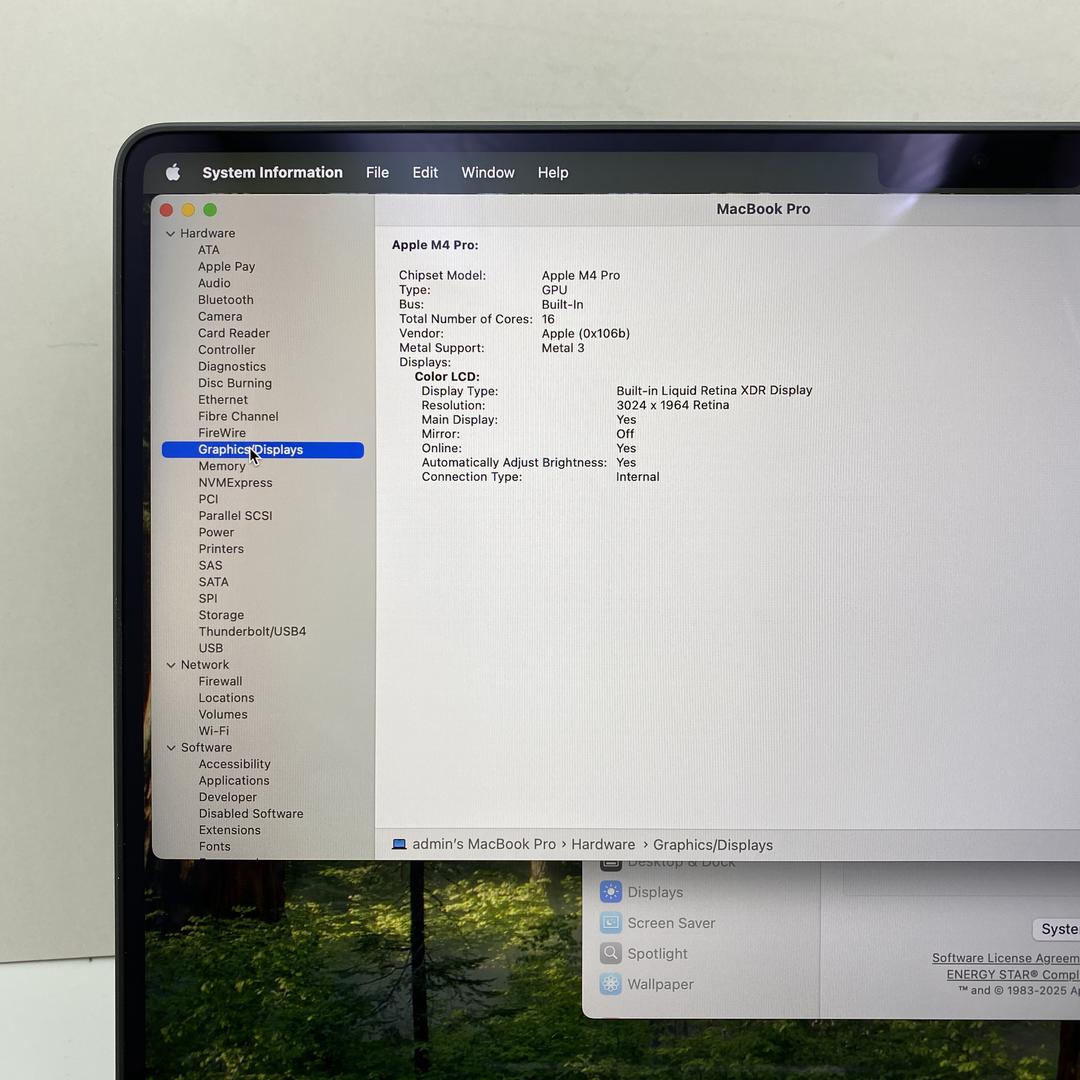
Task: Select Diagnostics in the sidebar
Action: click(232, 366)
